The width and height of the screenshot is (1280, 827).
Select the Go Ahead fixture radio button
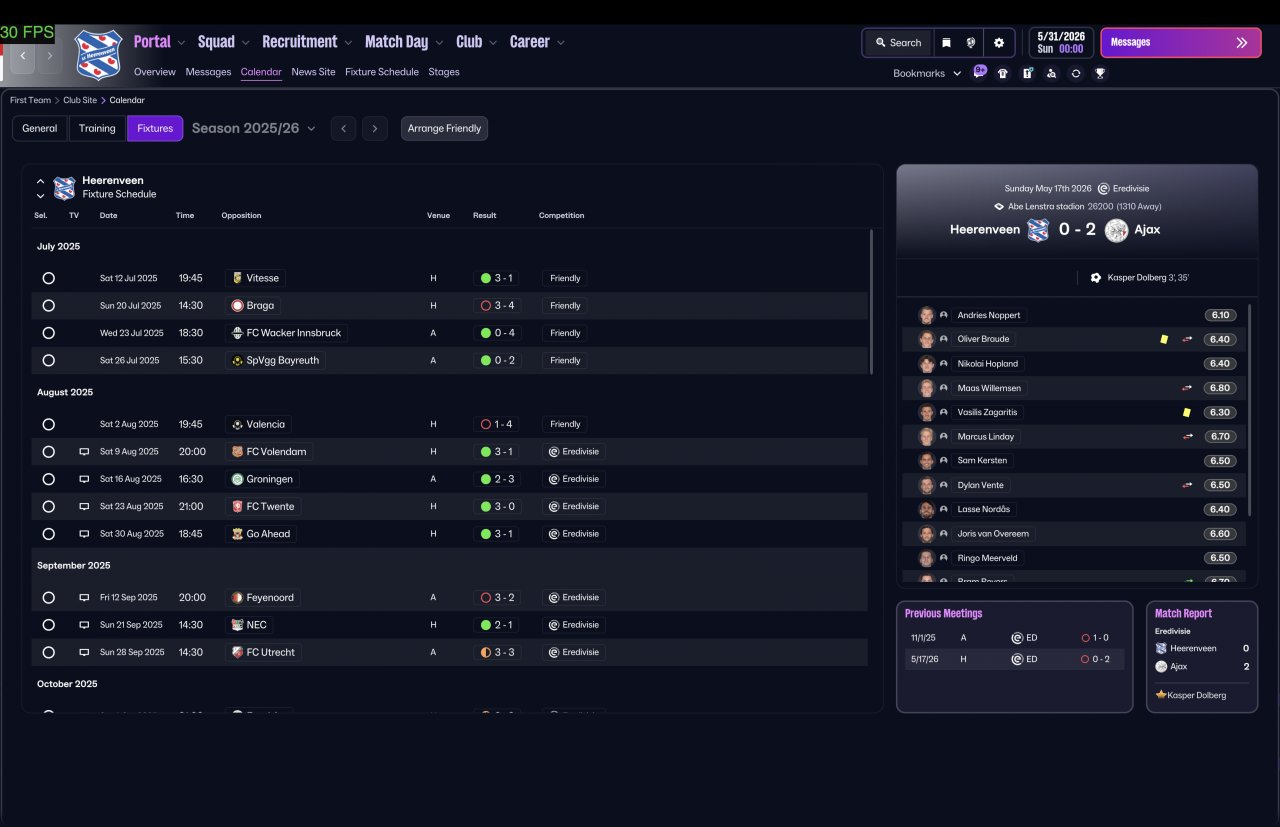tap(48, 534)
